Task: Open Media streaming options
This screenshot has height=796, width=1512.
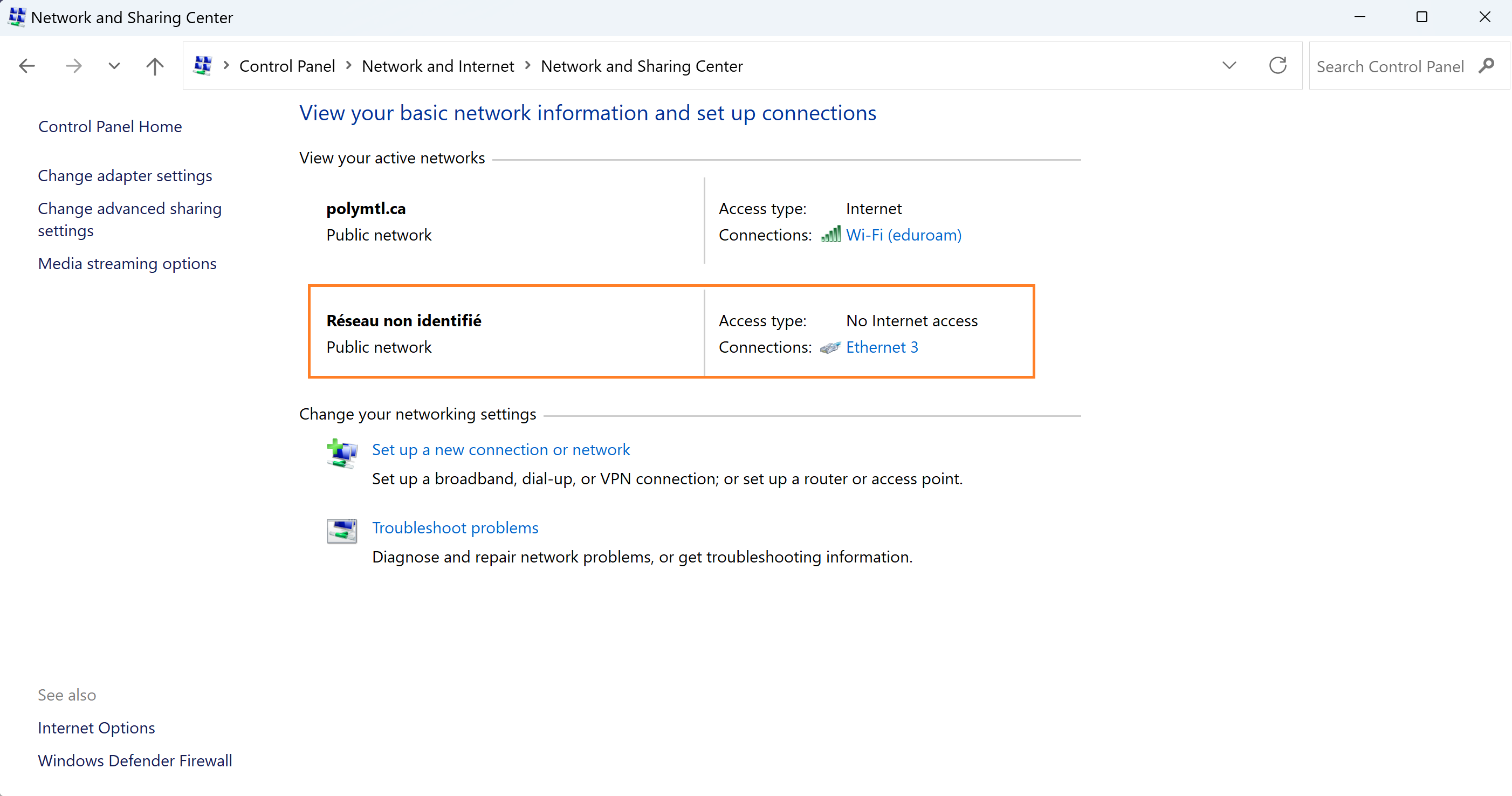Action: pos(127,264)
